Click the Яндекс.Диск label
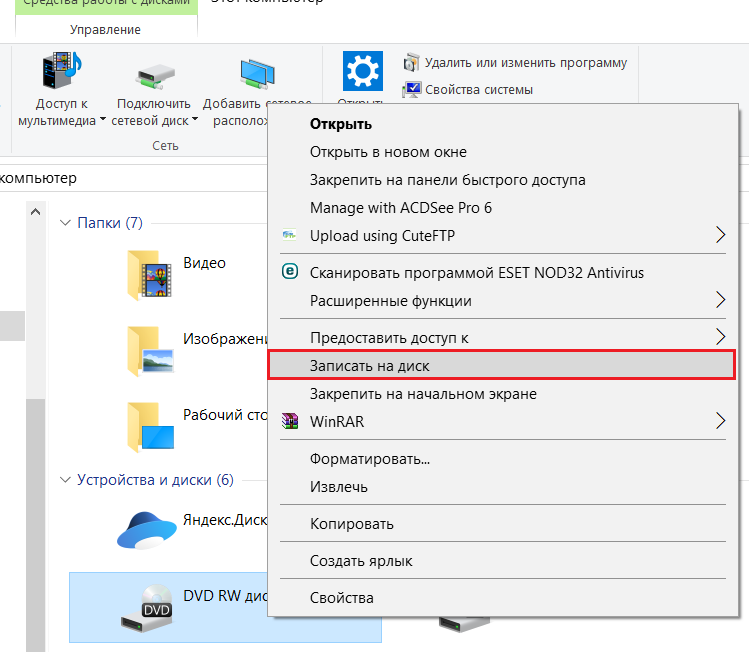Image resolution: width=749 pixels, height=652 pixels. pyautogui.click(x=225, y=520)
